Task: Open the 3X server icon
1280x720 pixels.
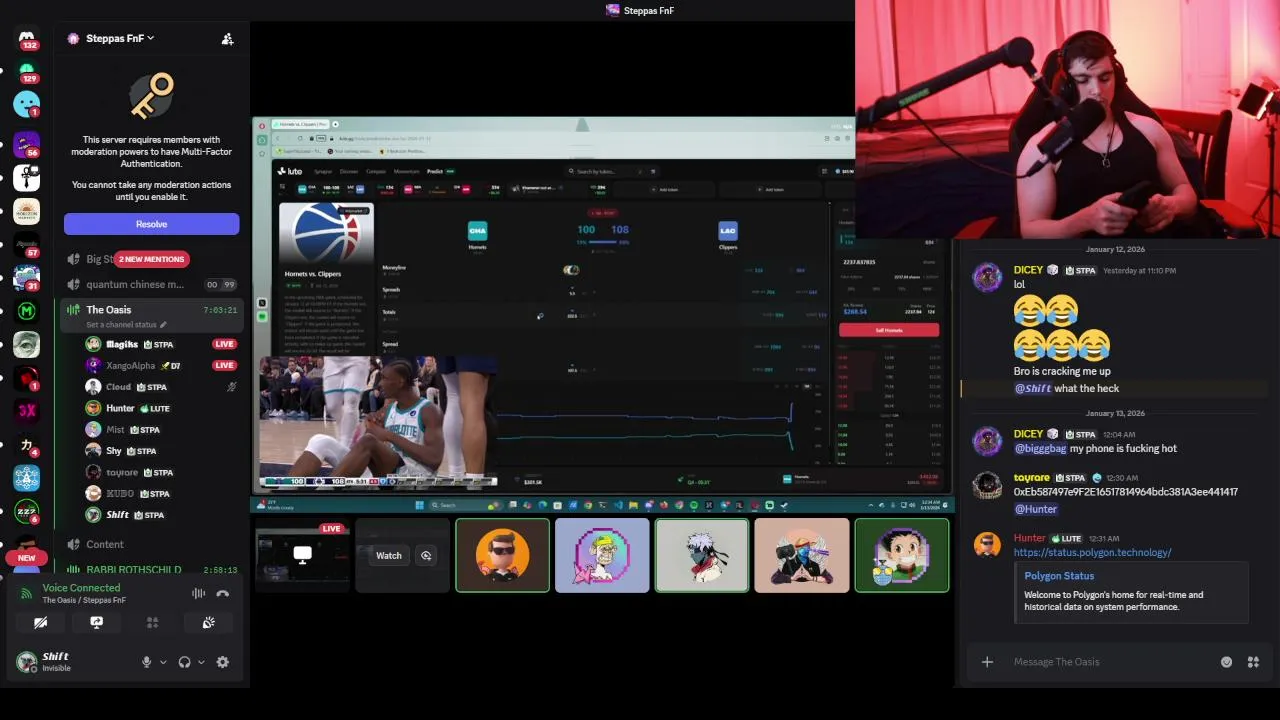Action: [27, 410]
